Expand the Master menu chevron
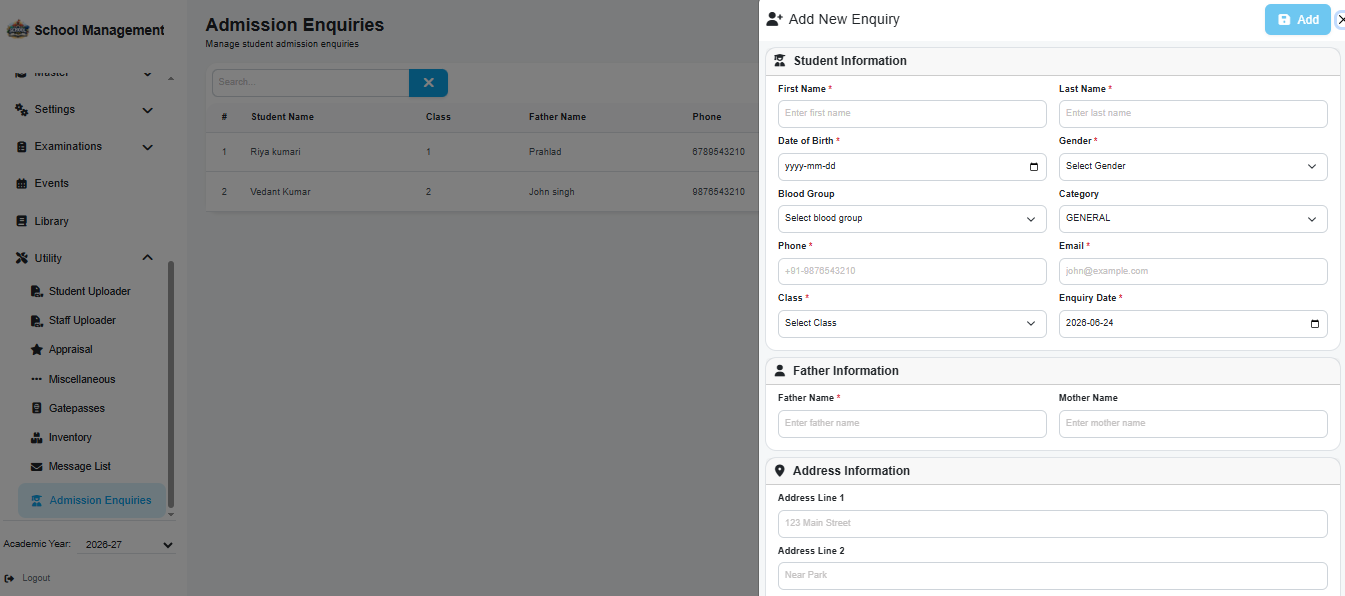The image size is (1345, 596). 147,73
